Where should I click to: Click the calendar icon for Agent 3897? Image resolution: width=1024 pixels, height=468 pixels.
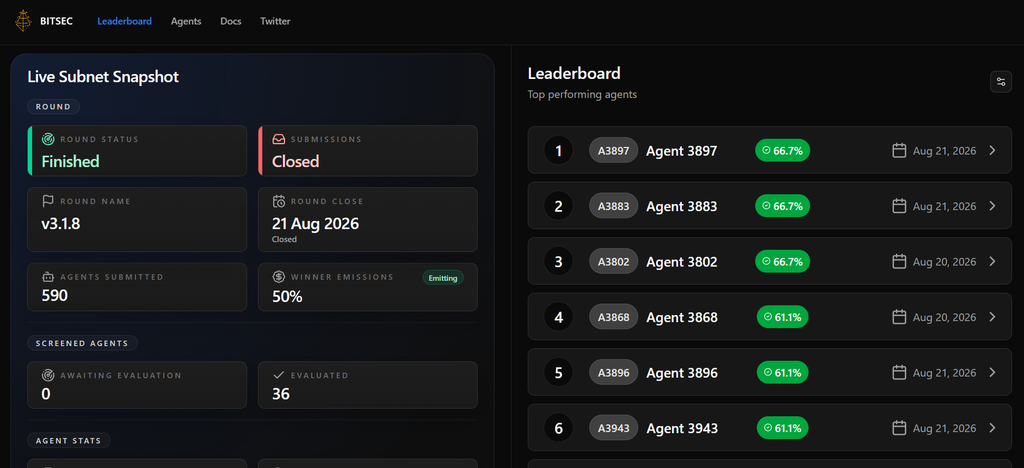click(x=899, y=151)
